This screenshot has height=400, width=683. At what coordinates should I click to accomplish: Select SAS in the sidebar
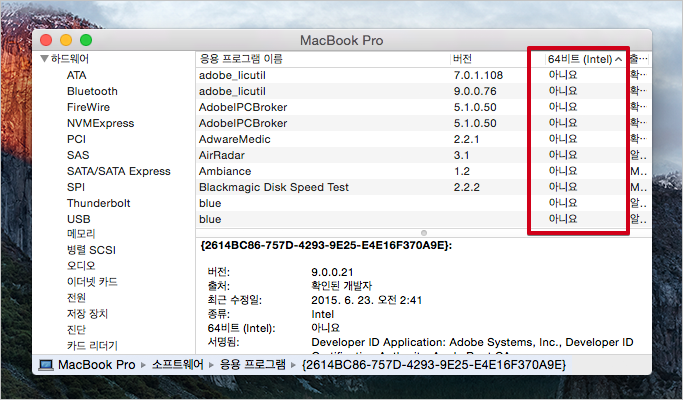pos(78,155)
